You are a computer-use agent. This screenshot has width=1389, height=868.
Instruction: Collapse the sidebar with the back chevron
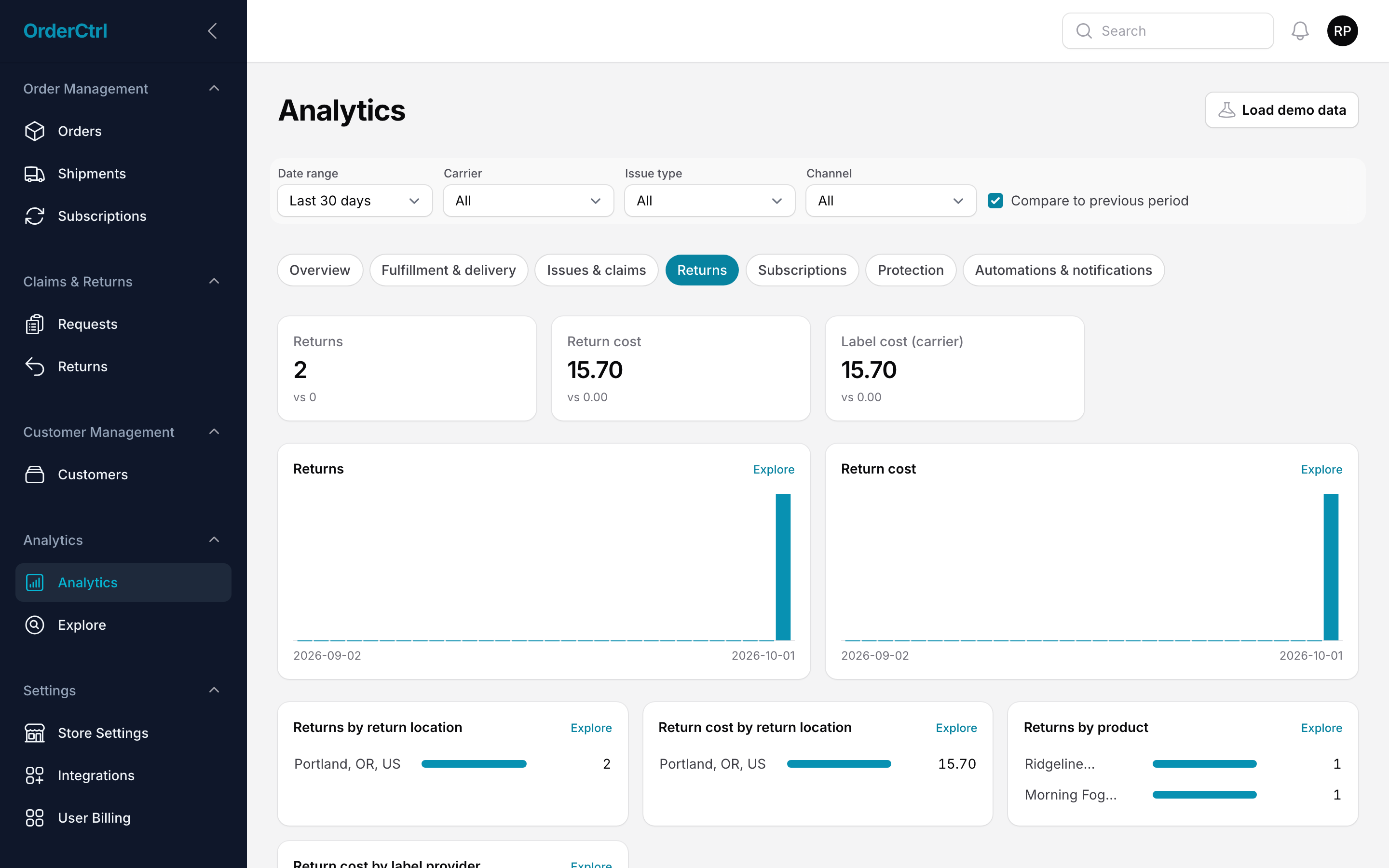pos(212,31)
